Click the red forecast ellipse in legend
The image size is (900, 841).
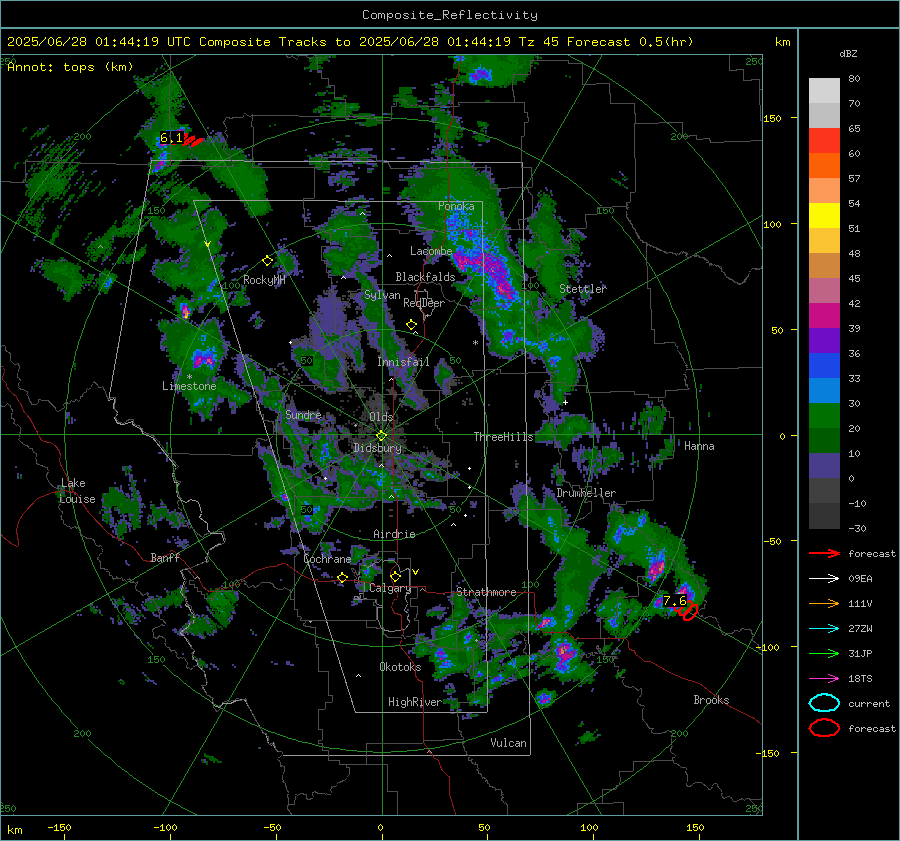click(x=824, y=728)
